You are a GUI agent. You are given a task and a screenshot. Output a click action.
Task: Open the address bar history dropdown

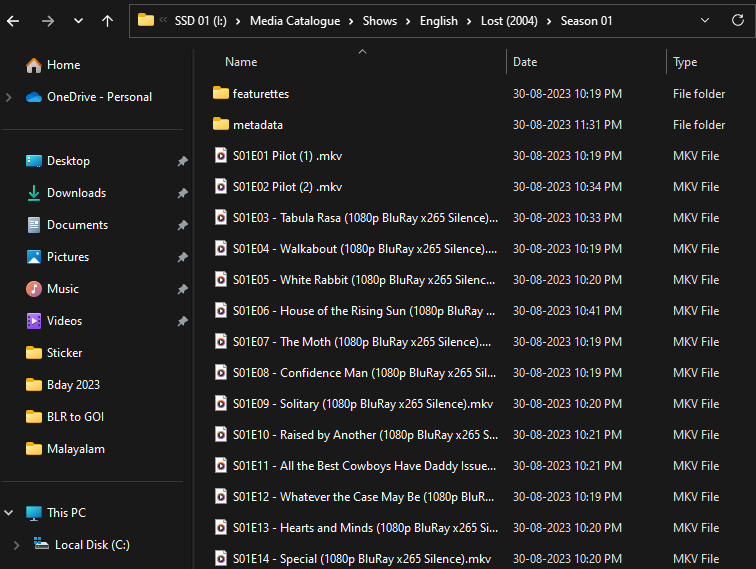[x=706, y=20]
